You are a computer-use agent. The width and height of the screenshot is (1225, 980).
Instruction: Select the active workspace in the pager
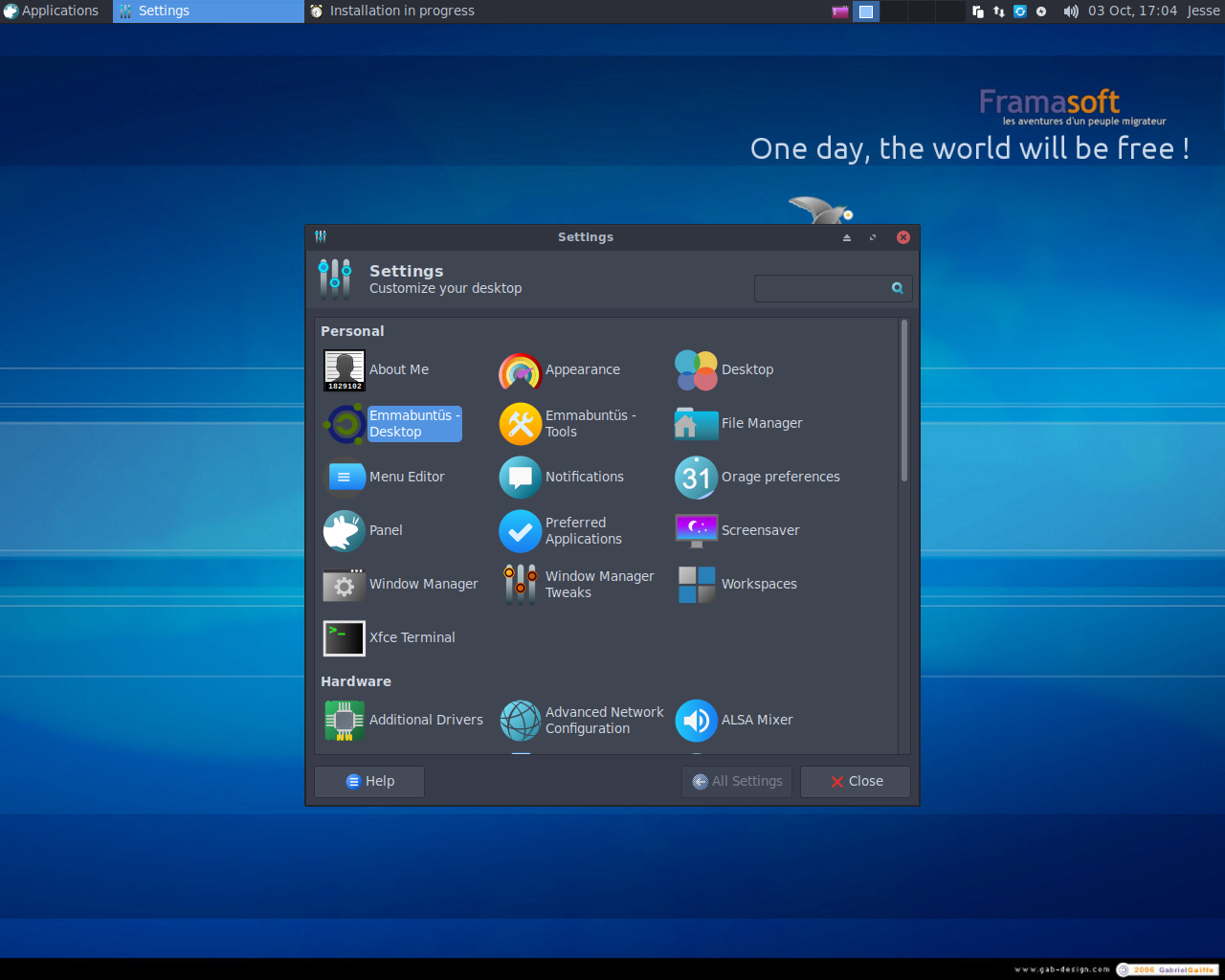pos(866,11)
